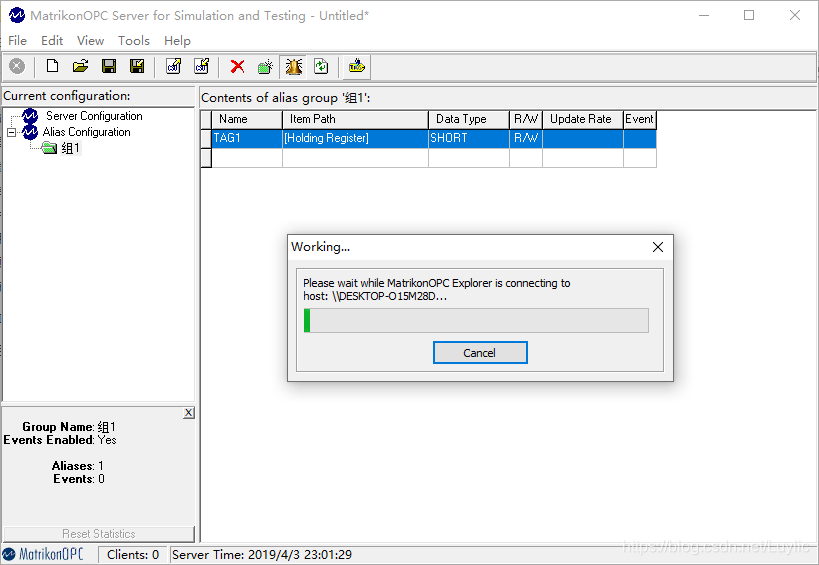Screen dimensions: 819x565
Task: Click the MatrikonOPC logo in status bar
Action: point(43,554)
